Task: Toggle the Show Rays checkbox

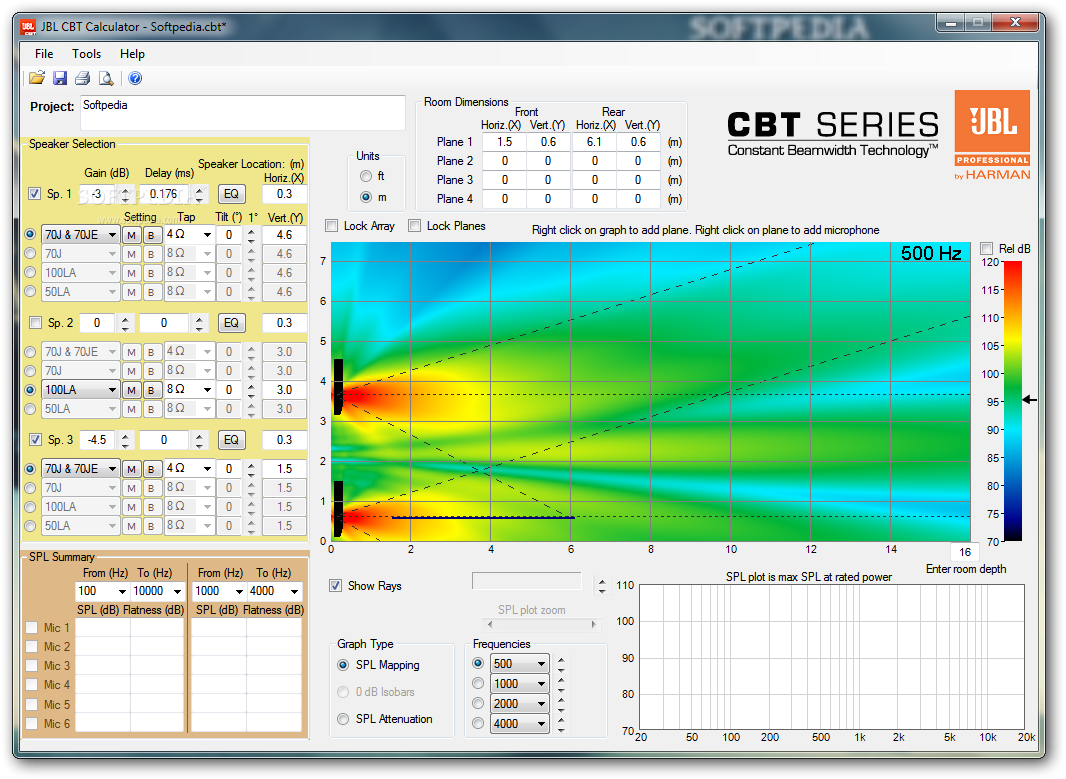Action: pyautogui.click(x=335, y=585)
